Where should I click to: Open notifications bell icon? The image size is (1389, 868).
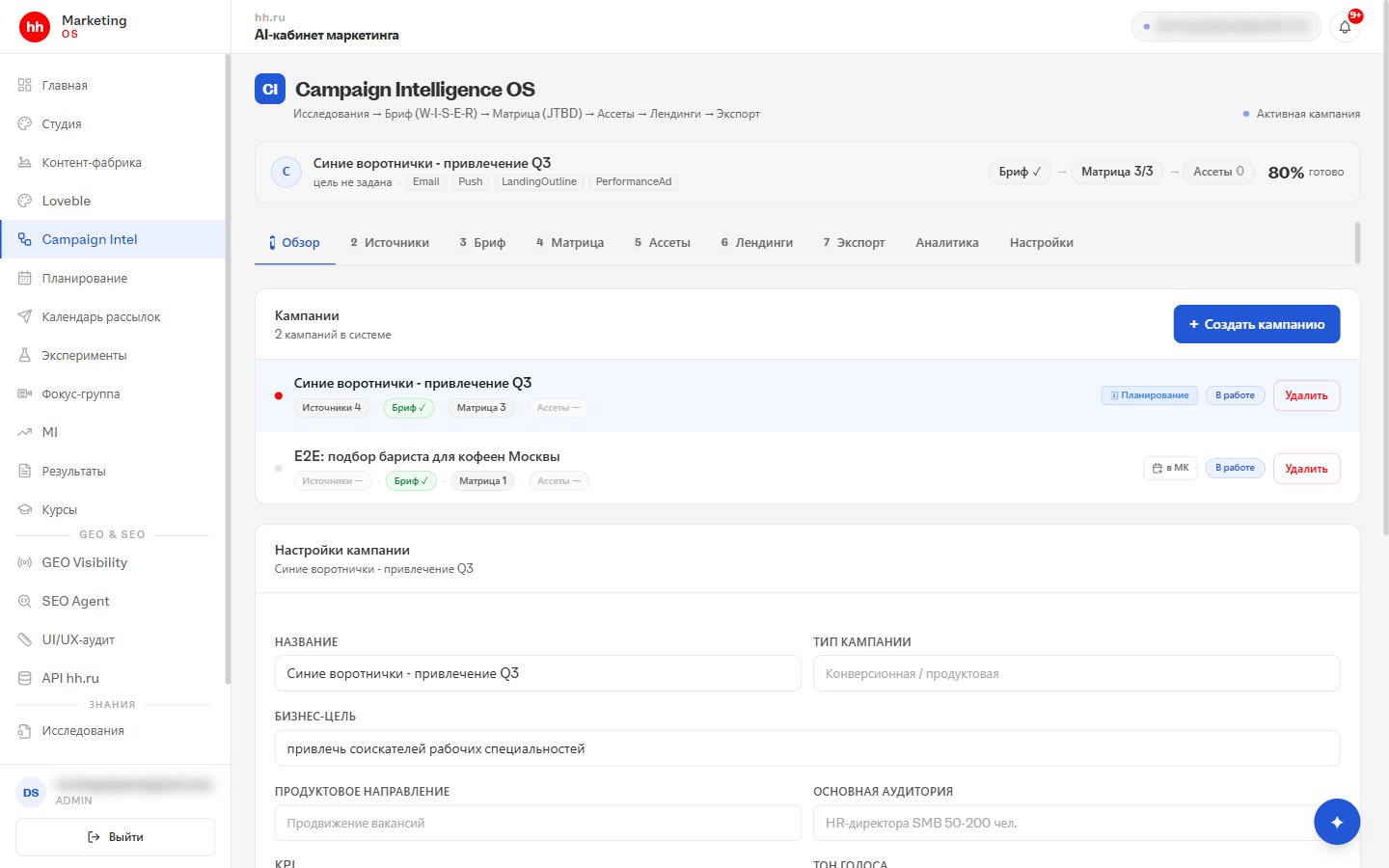pyautogui.click(x=1345, y=27)
